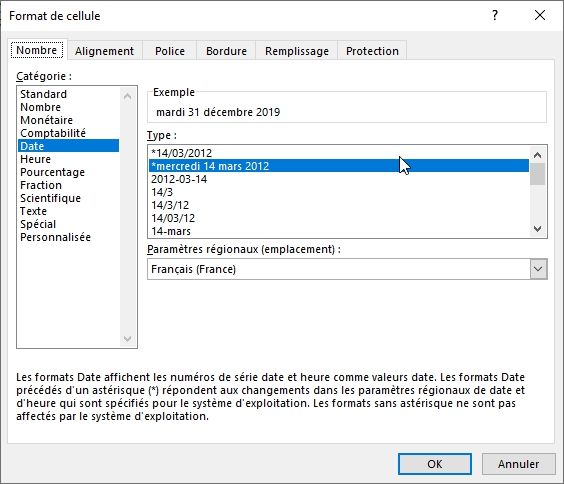Cancel with the Annuler button
This screenshot has width=564, height=484.
[518, 464]
